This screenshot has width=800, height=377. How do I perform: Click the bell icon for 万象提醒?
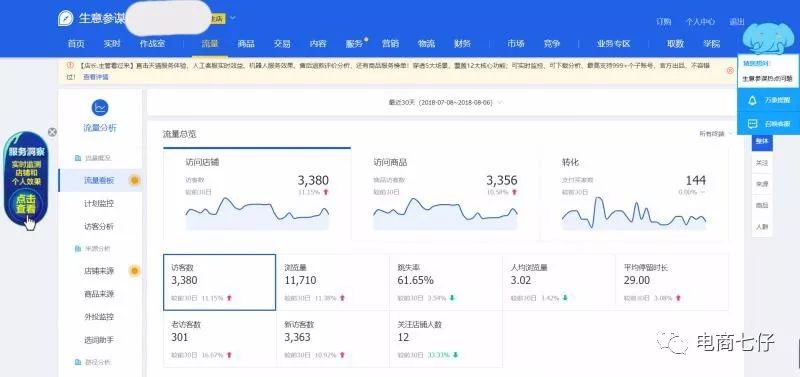pyautogui.click(x=752, y=100)
